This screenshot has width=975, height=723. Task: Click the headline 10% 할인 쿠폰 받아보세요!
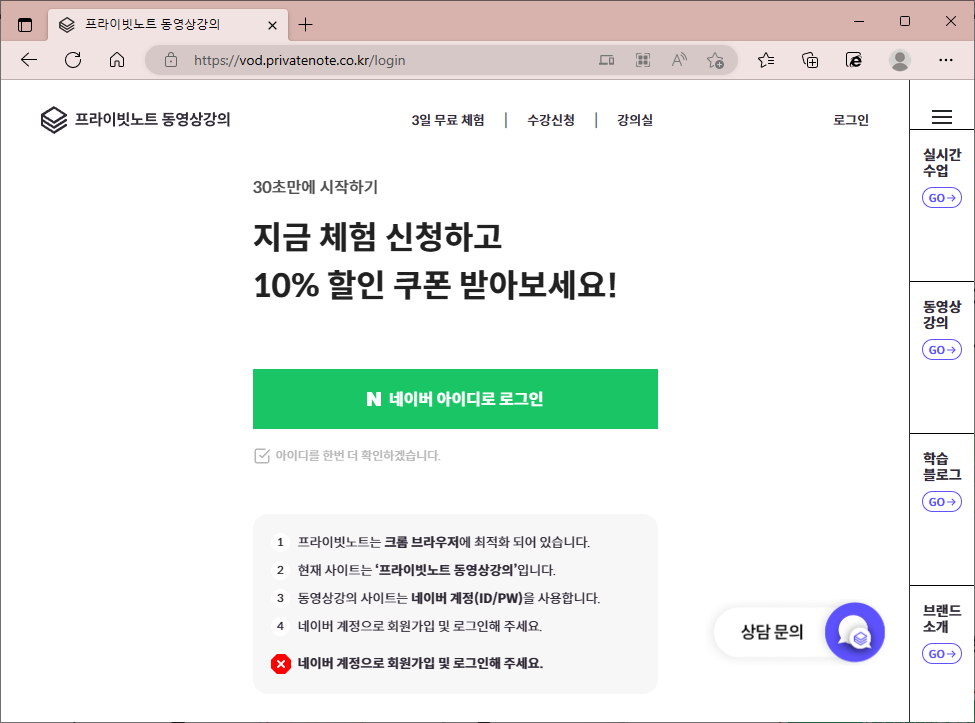(x=435, y=285)
